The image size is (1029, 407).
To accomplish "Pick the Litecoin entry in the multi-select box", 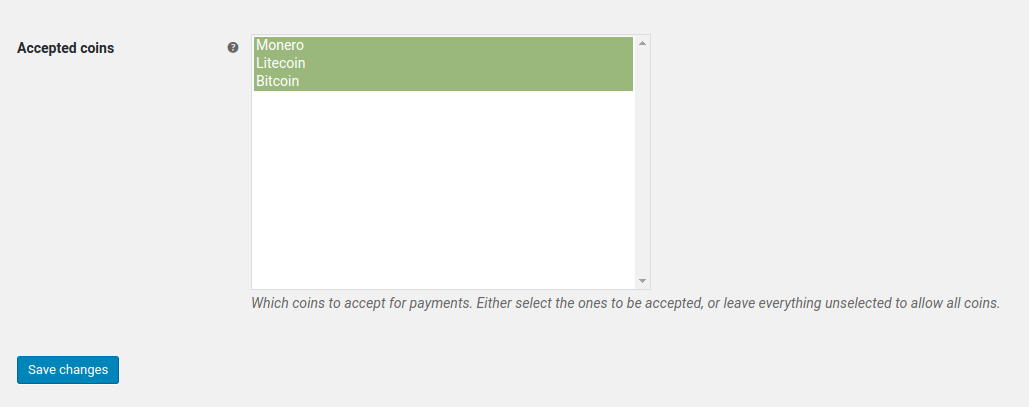I will [444, 64].
